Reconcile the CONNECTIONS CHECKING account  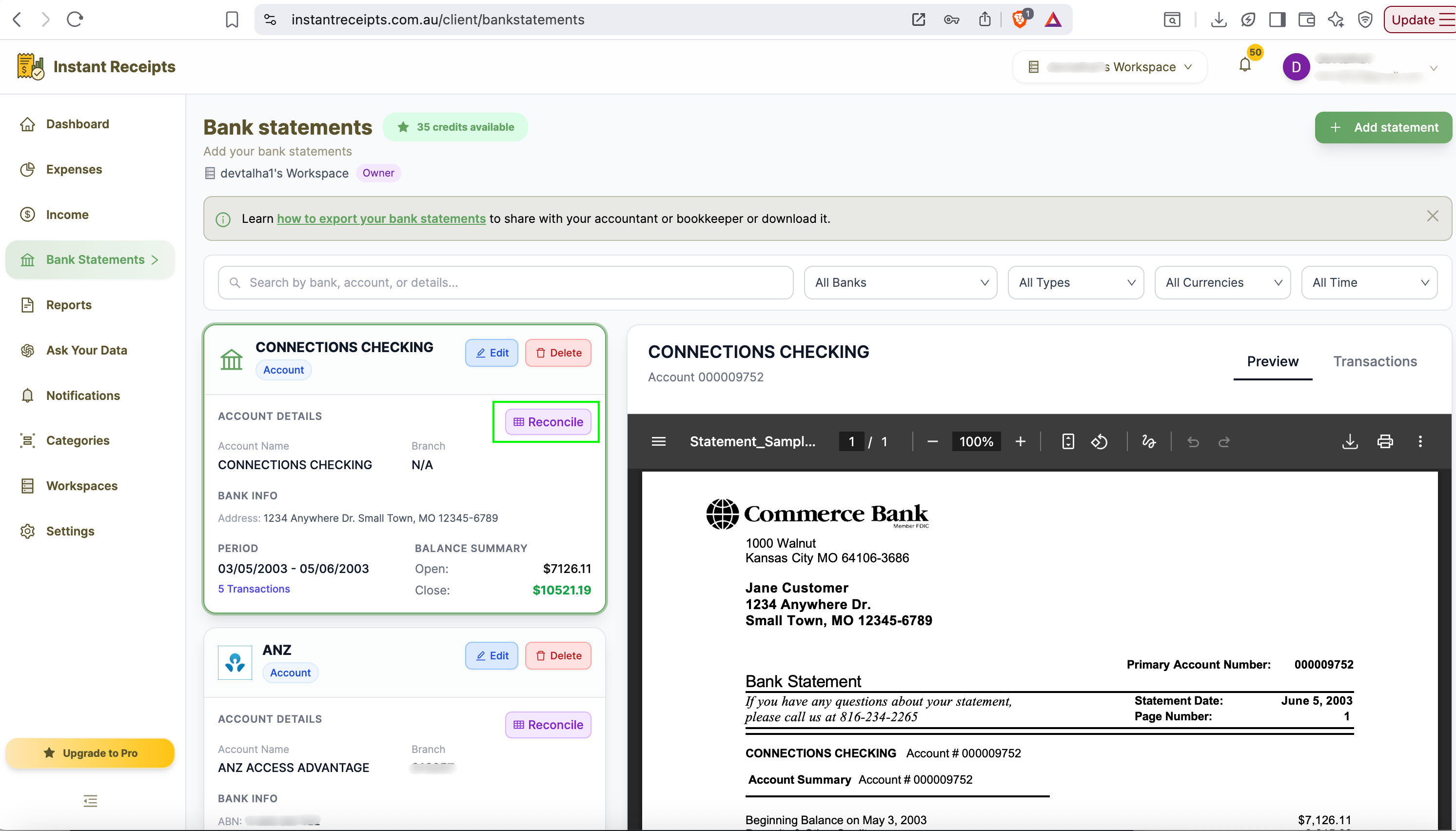point(548,422)
